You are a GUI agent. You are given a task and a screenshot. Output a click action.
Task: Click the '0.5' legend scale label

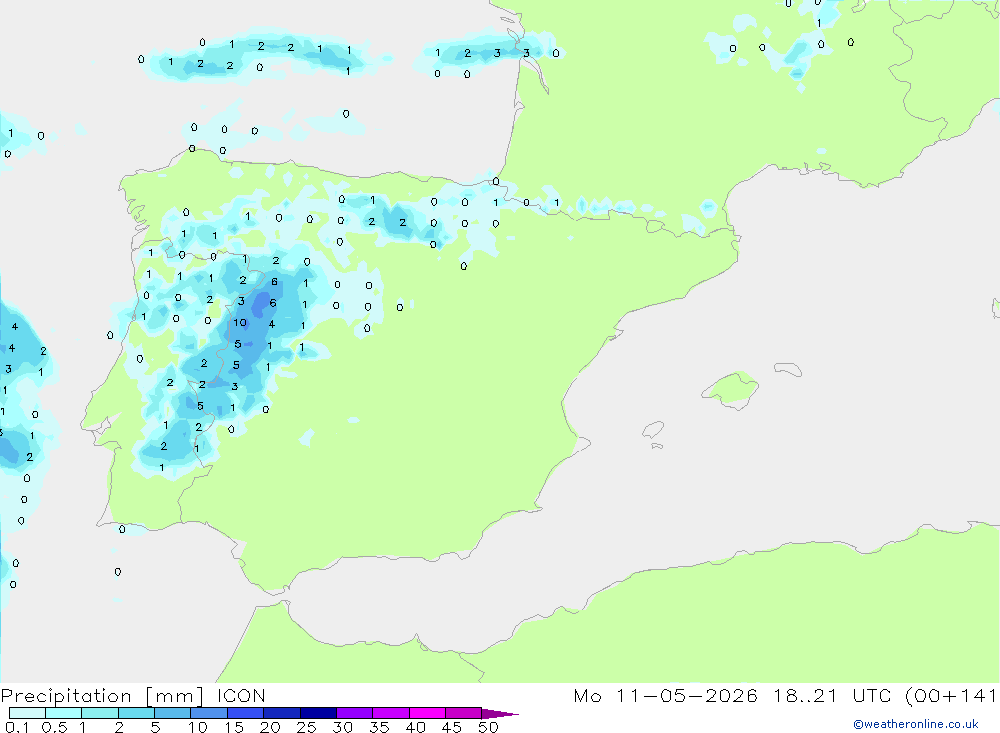54,727
